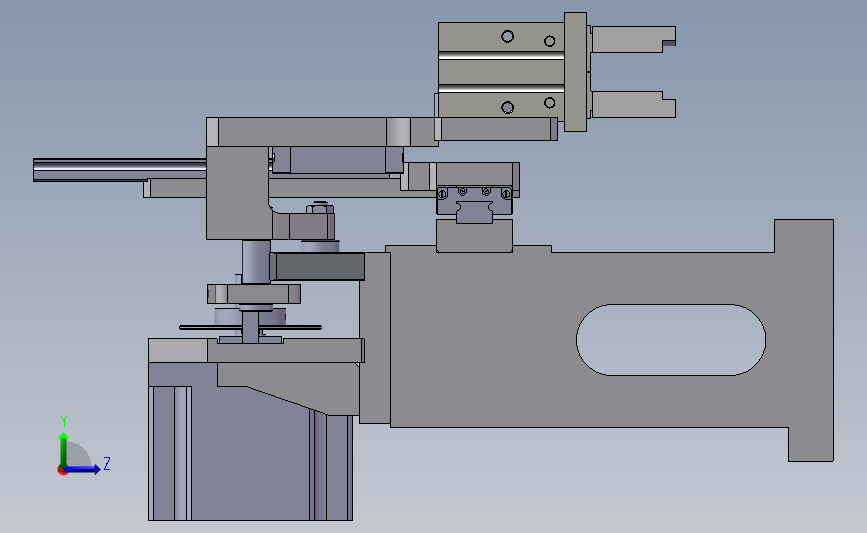Click the red origin dot of coordinate triad

coord(62,471)
